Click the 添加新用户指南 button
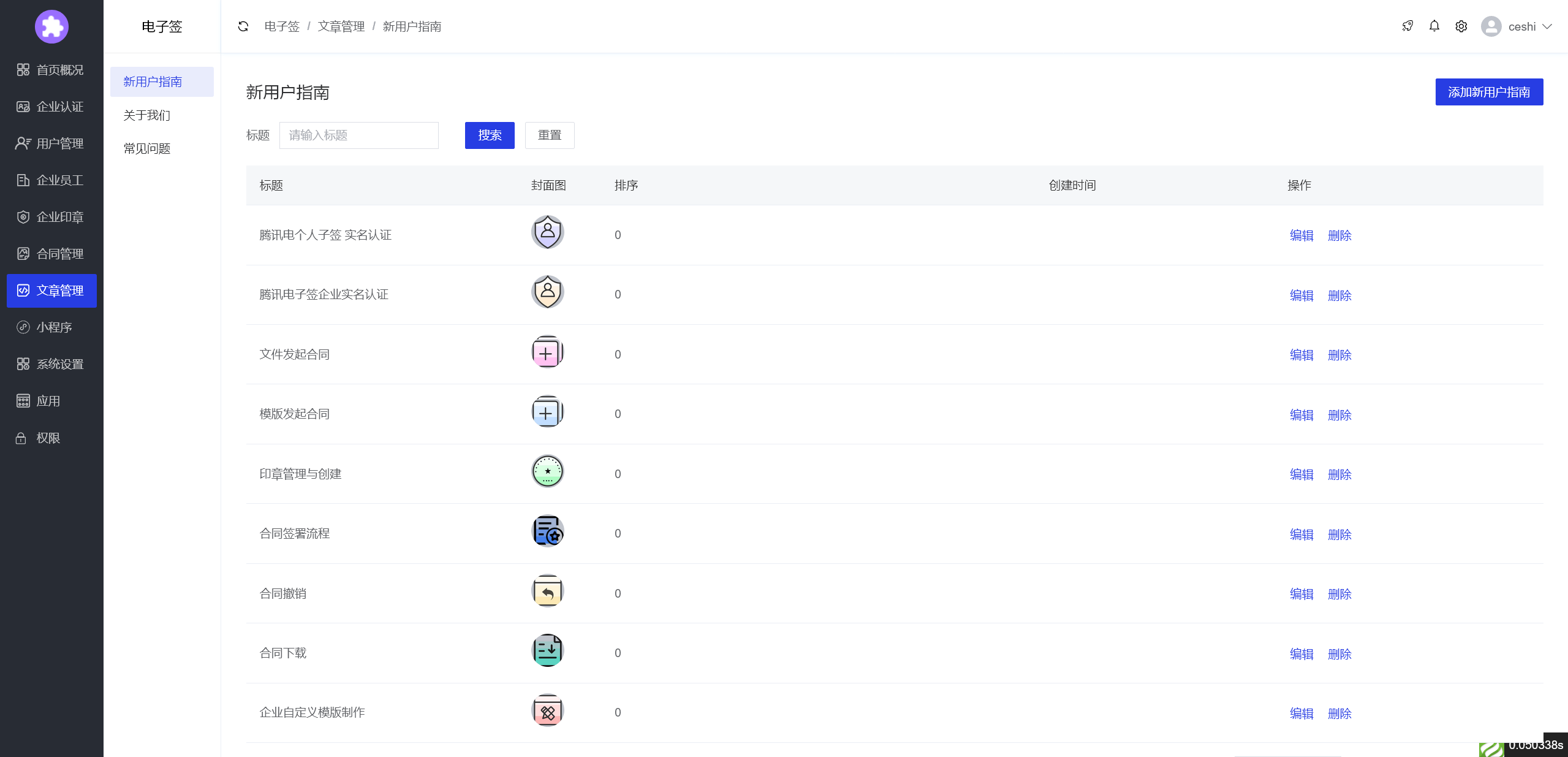The width and height of the screenshot is (1568, 757). click(1488, 91)
